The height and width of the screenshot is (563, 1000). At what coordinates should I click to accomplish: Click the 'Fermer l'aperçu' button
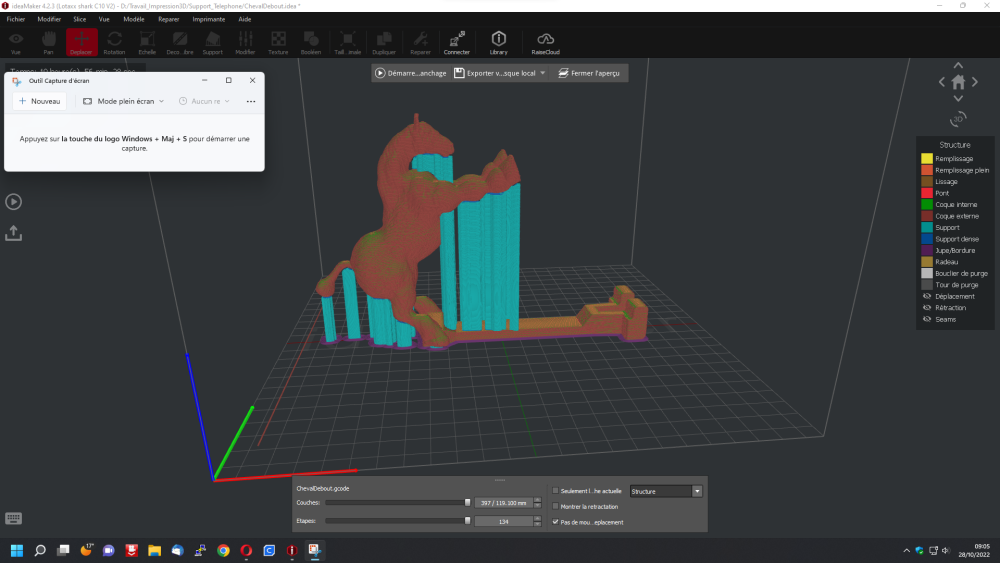click(591, 73)
